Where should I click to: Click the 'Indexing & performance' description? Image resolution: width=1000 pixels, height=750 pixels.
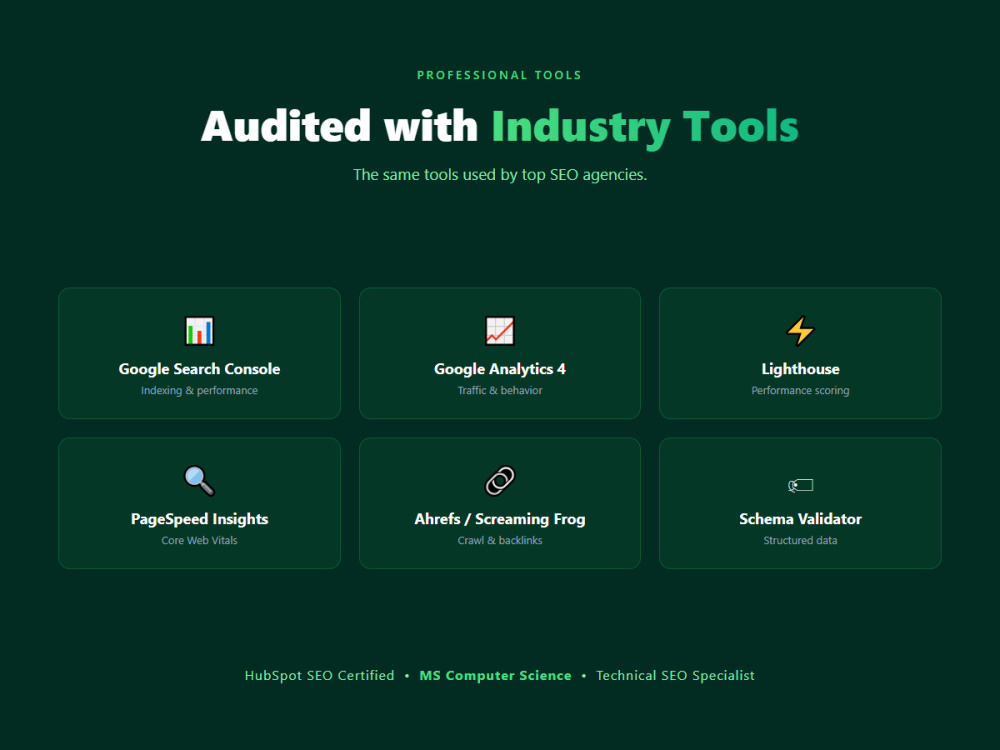199,390
